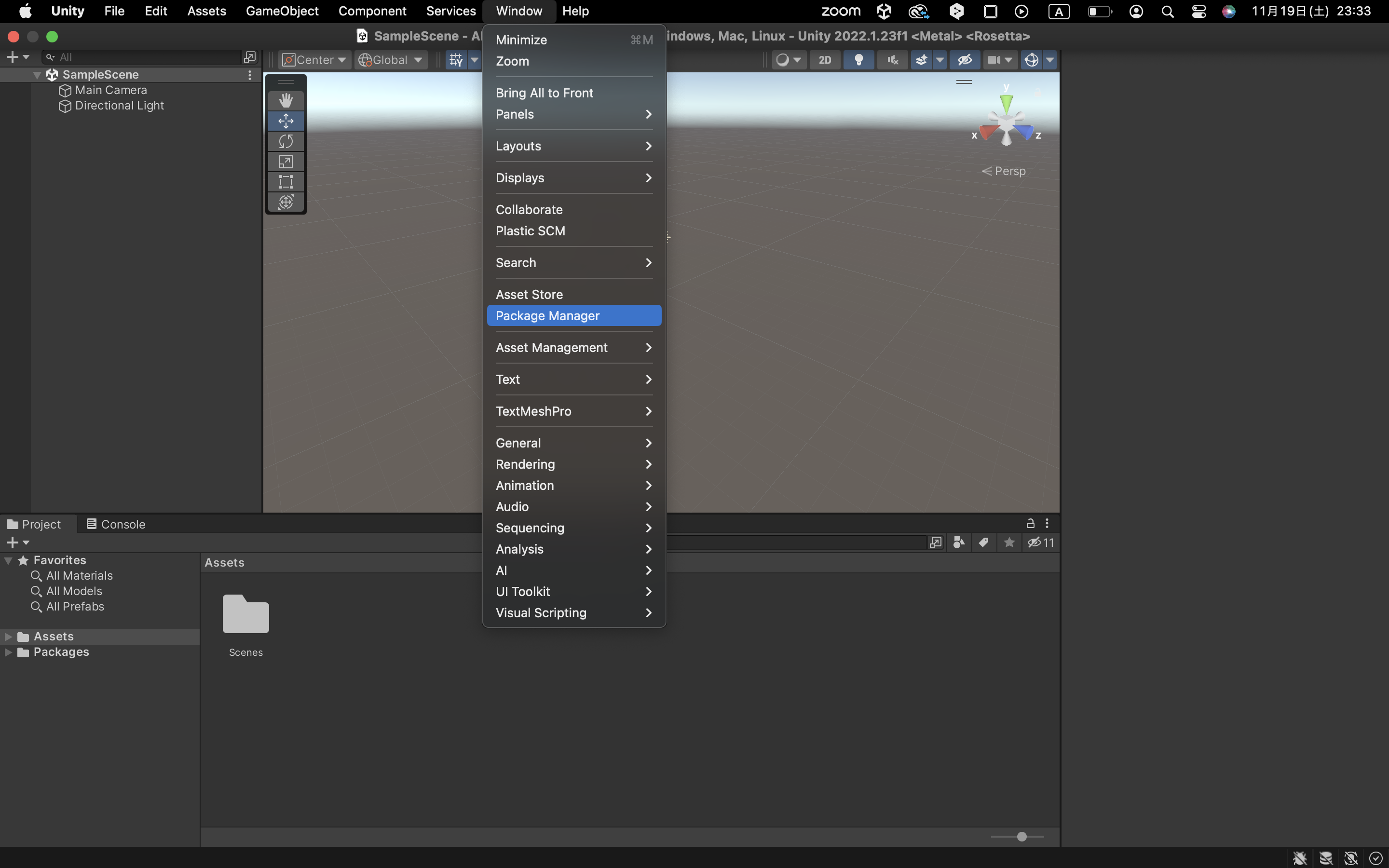Viewport: 1389px width, 868px height.
Task: Adjust the asset icon size slider
Action: tap(1021, 837)
